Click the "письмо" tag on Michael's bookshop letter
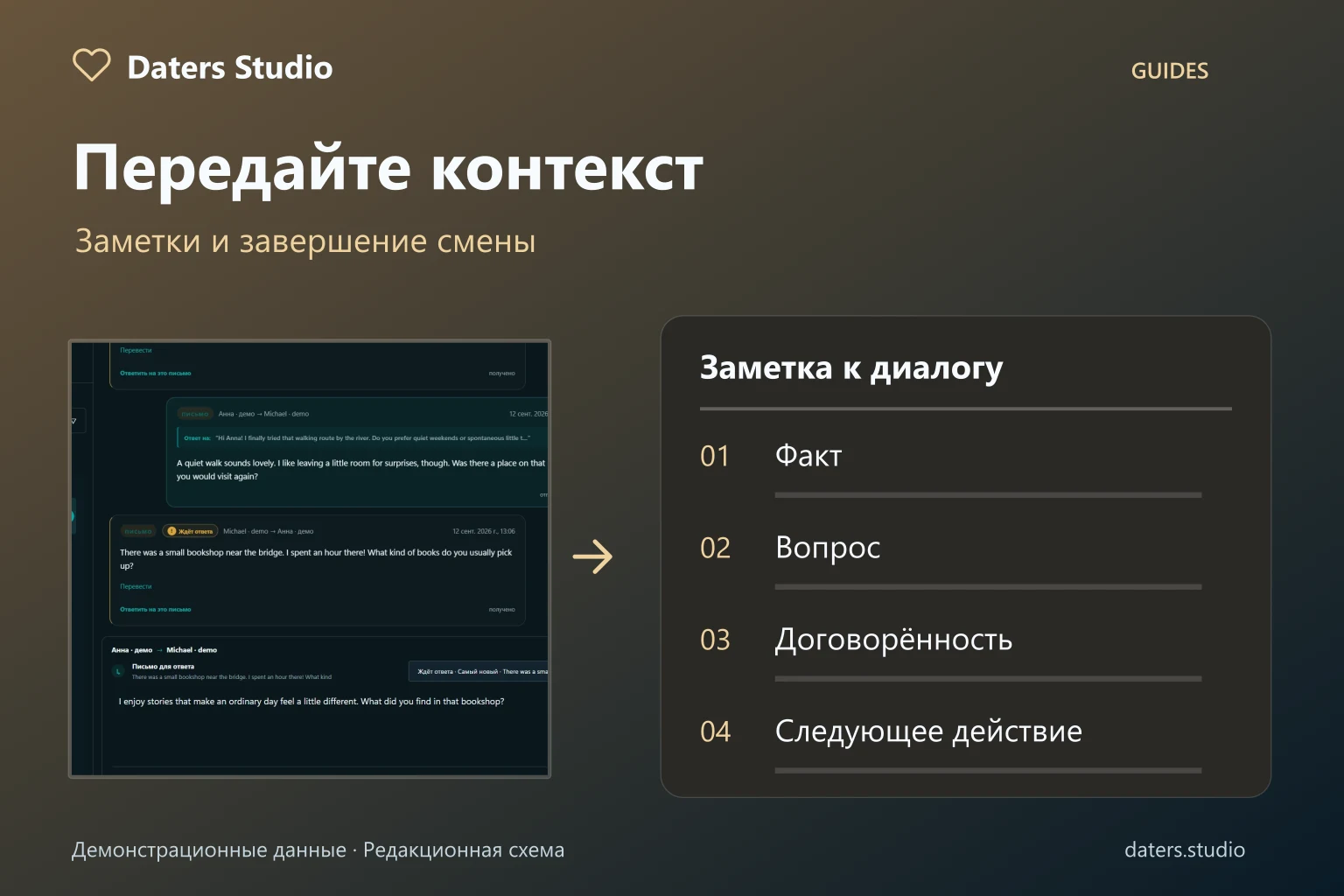1344x896 pixels. pos(138,531)
